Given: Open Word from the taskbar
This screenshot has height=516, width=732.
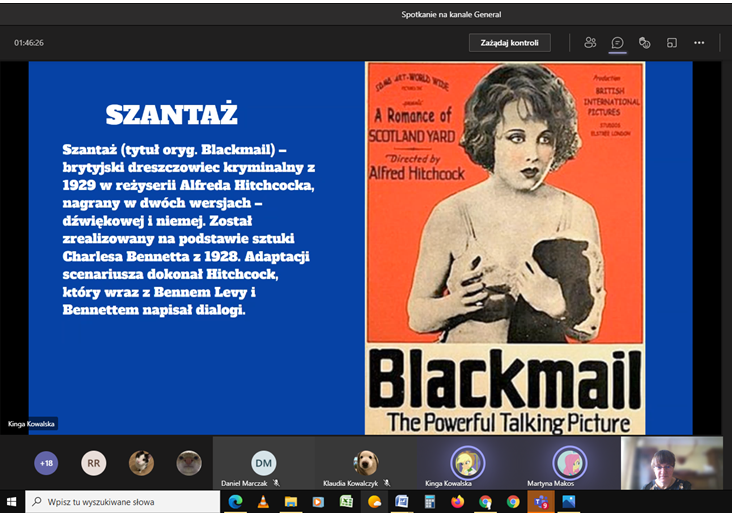Looking at the screenshot, I should [401, 502].
